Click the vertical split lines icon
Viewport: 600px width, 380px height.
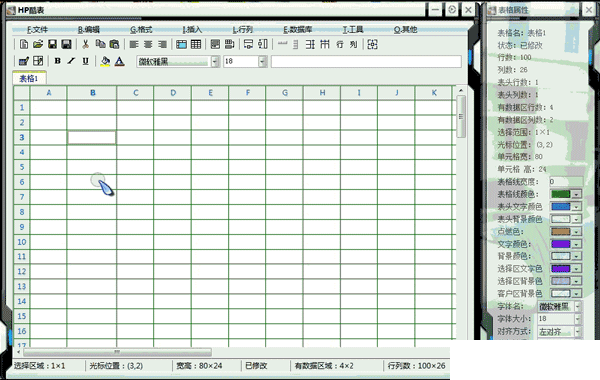point(324,44)
